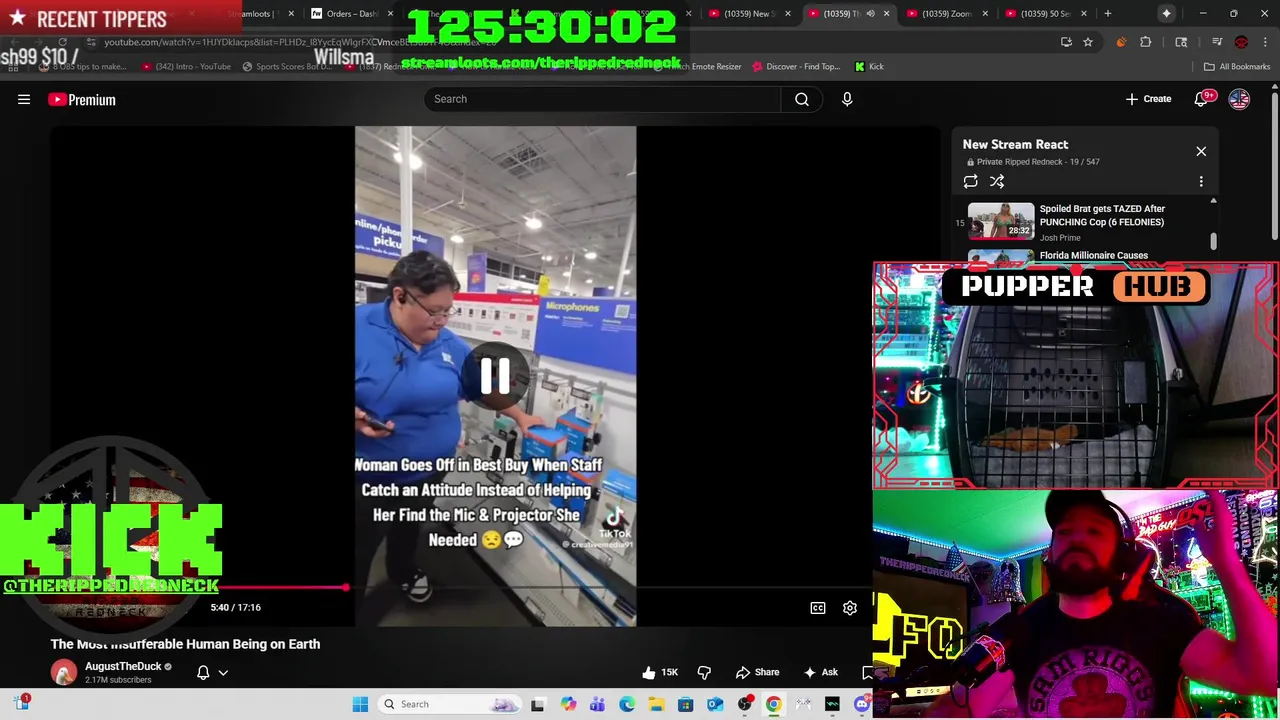Open the Create button in YouTube header

[x=1148, y=99]
